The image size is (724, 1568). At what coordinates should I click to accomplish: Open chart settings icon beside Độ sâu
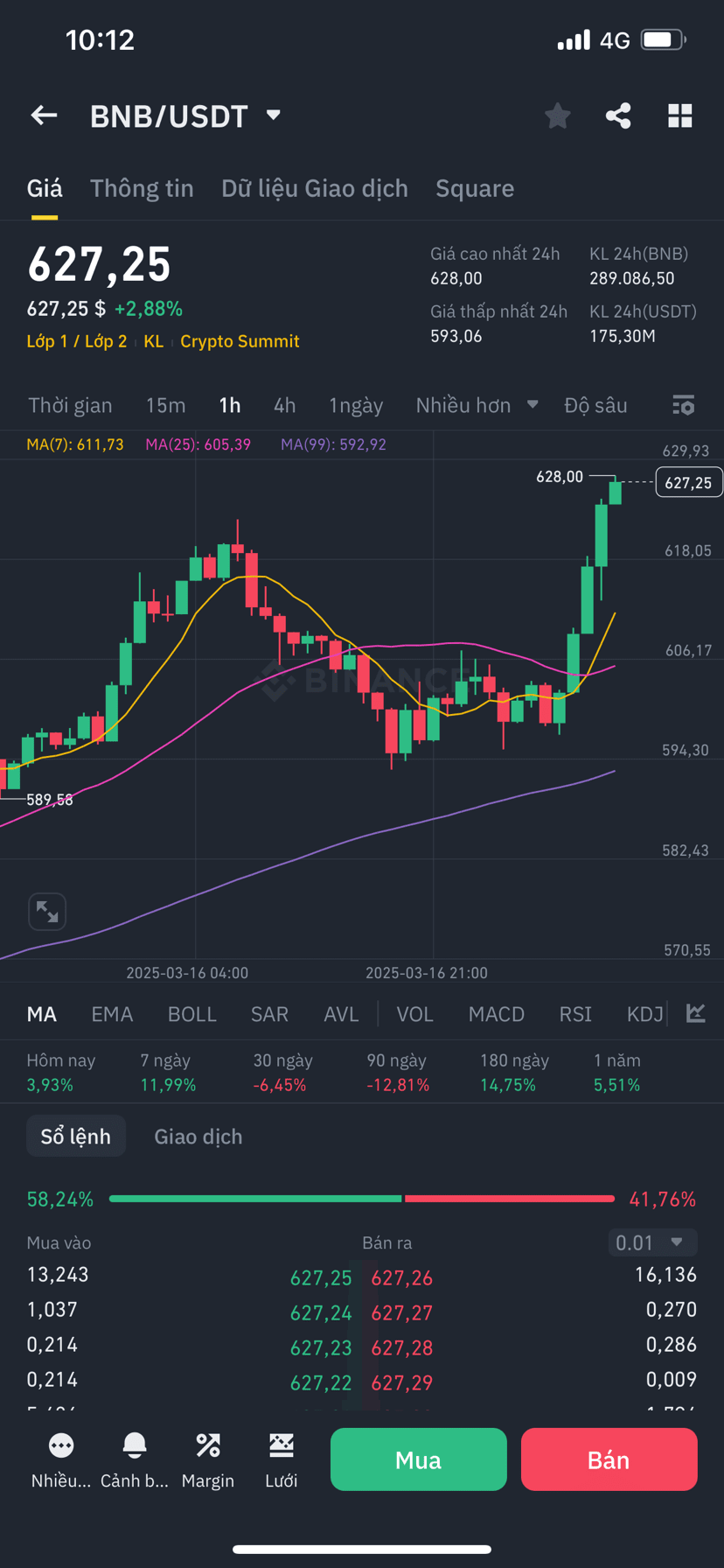683,405
